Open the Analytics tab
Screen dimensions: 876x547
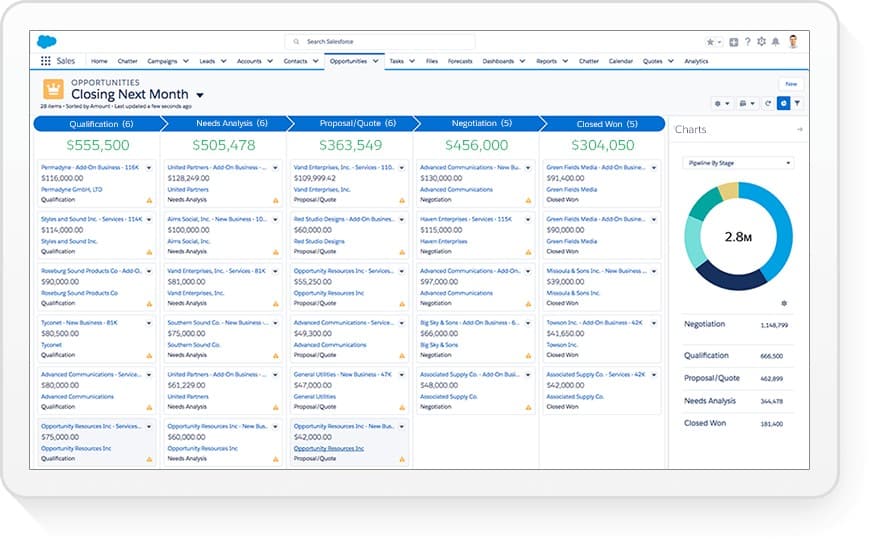[696, 61]
